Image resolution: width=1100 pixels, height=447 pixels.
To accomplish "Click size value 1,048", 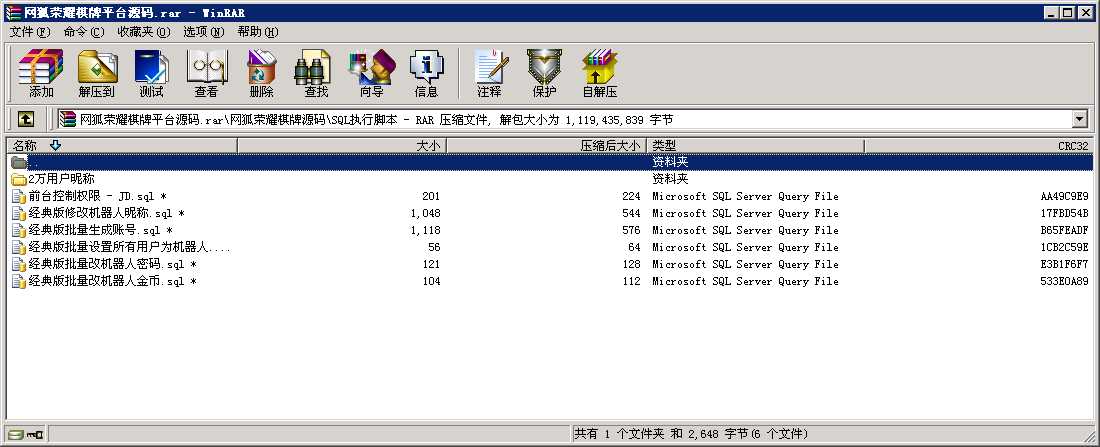I will tap(425, 213).
